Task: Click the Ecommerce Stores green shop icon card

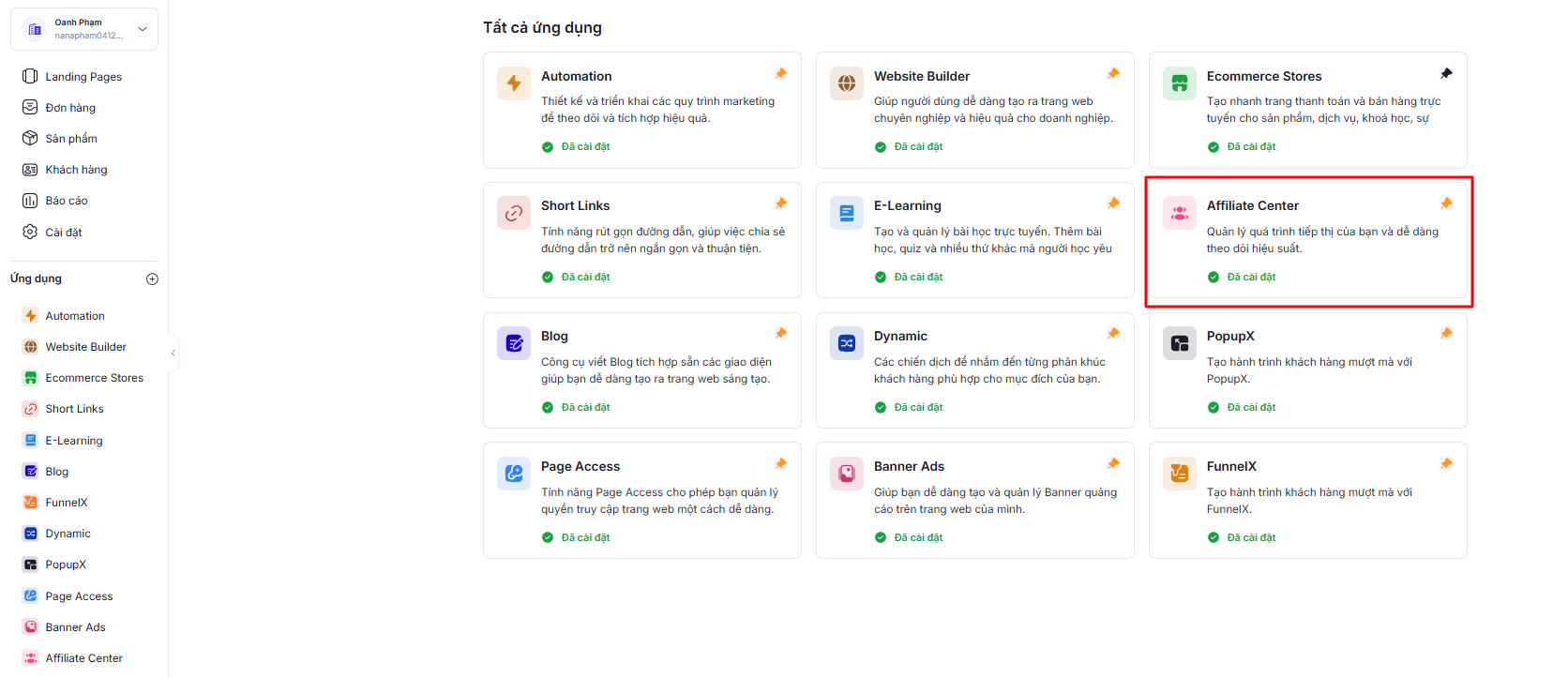Action: pos(1179,83)
